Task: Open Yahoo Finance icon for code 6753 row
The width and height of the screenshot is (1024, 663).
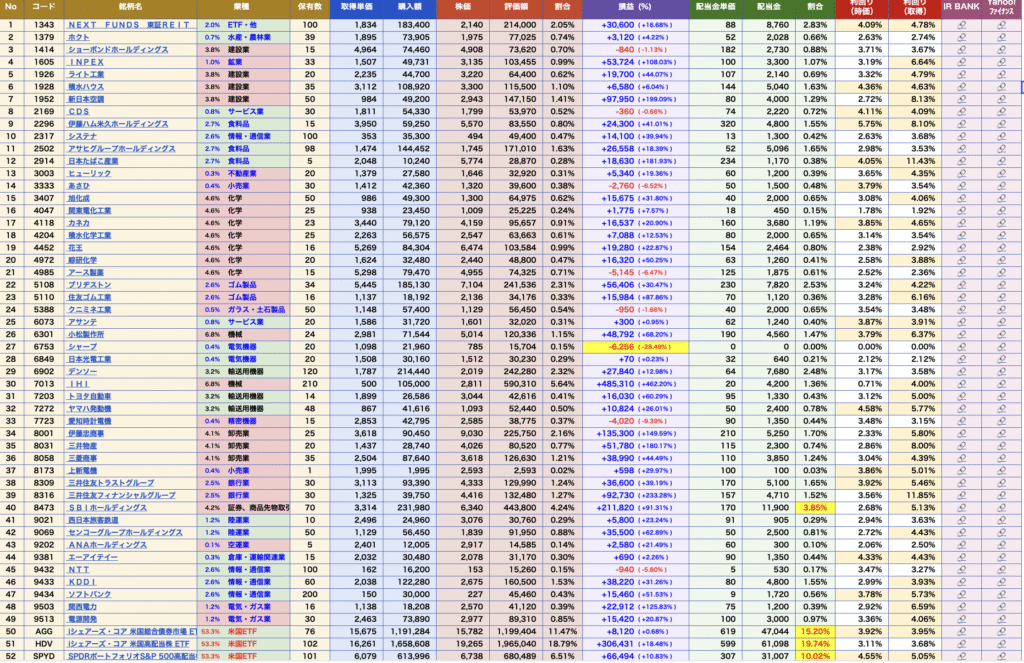Action: (x=1002, y=347)
